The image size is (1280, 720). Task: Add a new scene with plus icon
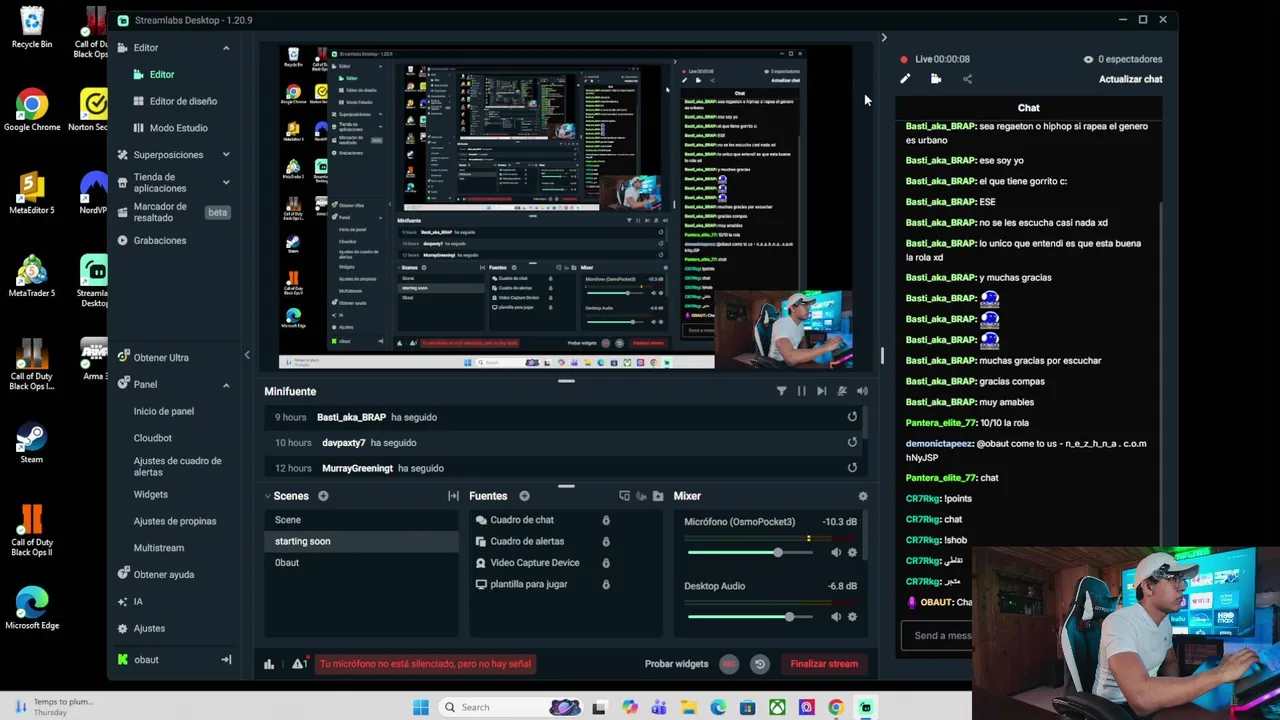pyautogui.click(x=323, y=496)
